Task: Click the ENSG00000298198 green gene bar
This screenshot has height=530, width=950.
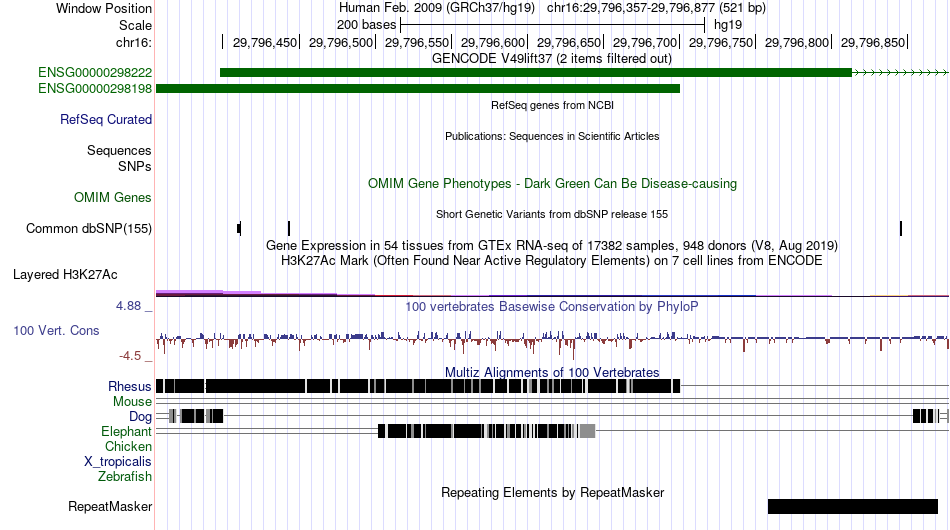Action: click(x=418, y=88)
